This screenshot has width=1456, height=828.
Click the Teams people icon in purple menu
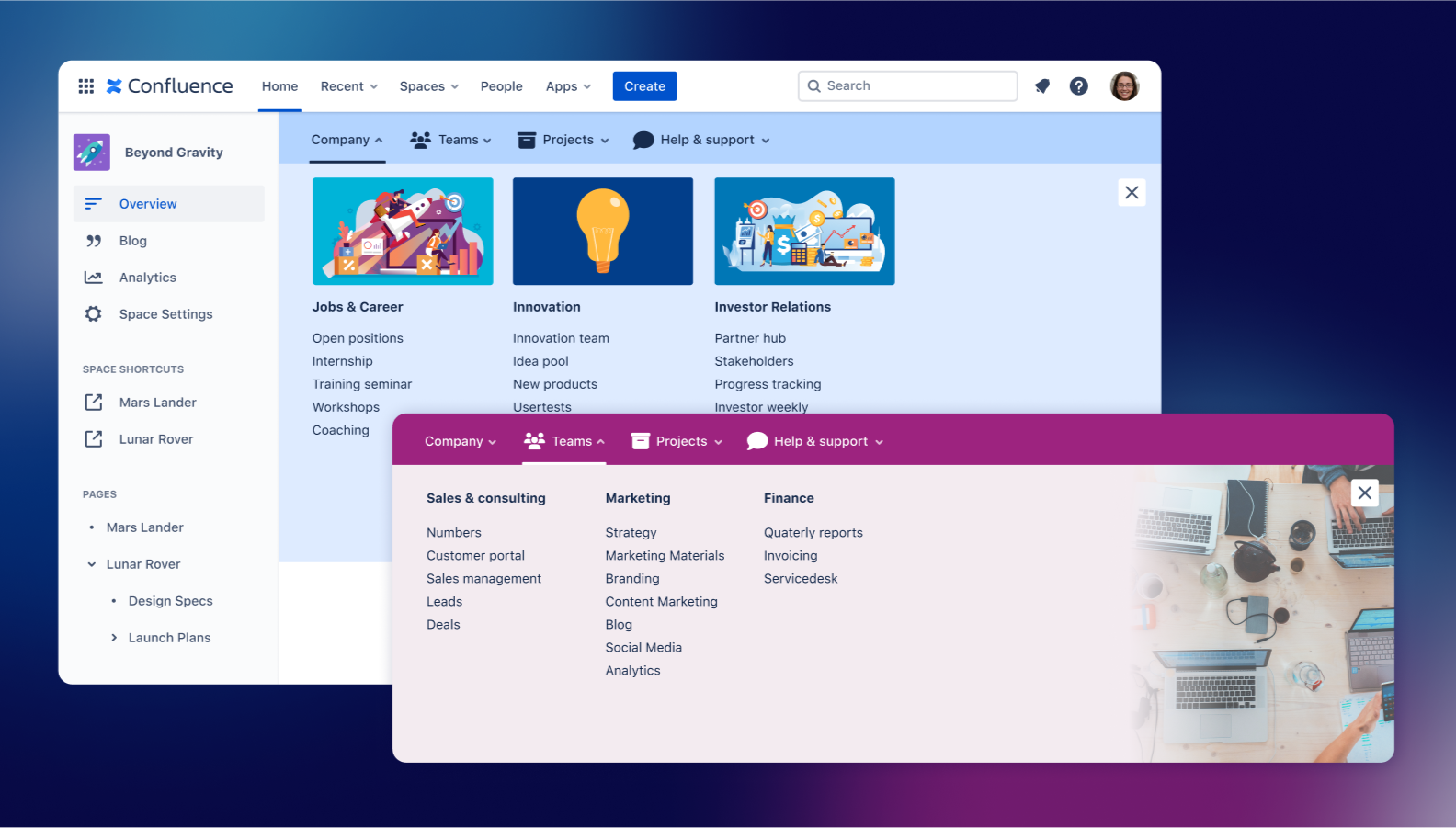pos(534,441)
